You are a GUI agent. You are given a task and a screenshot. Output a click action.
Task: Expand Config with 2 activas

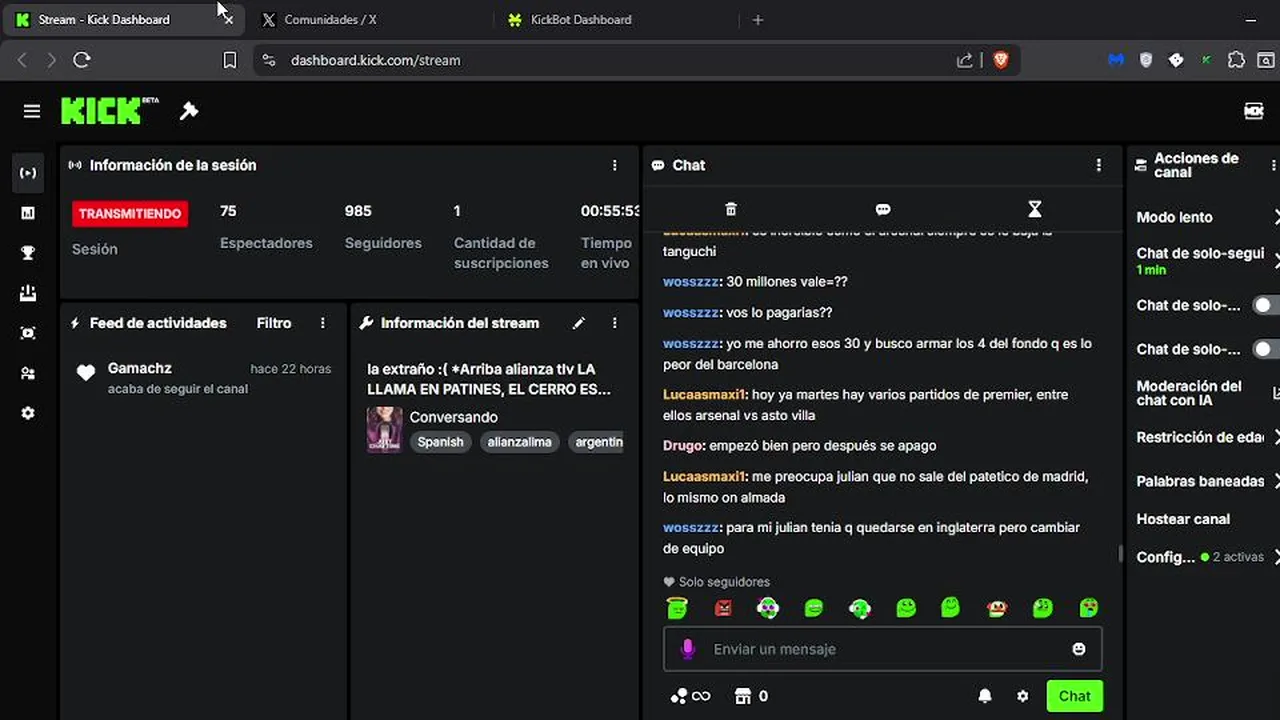click(x=1208, y=557)
